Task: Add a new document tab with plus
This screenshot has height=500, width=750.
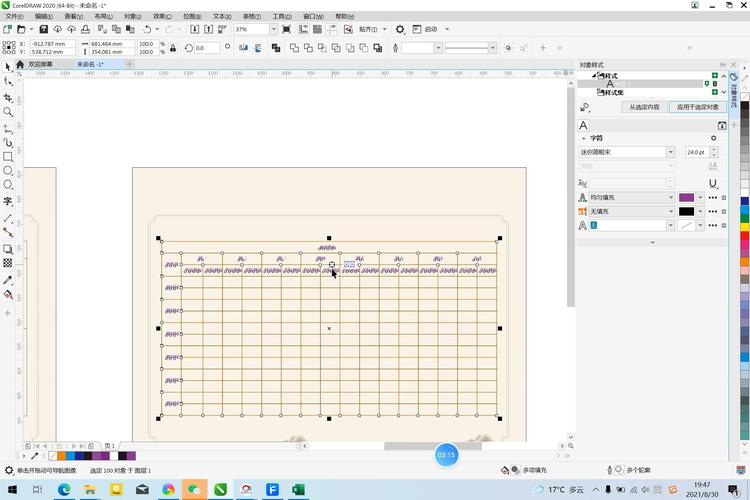Action: point(129,64)
